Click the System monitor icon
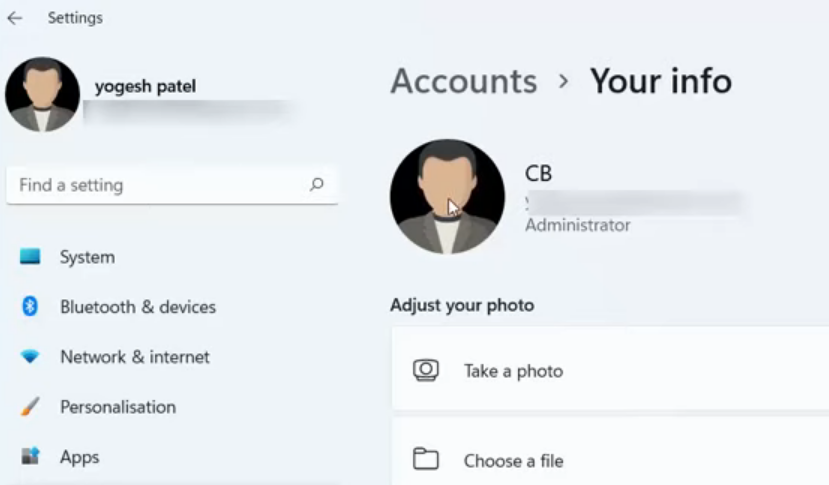Viewport: 829px width, 485px height. pyautogui.click(x=30, y=257)
